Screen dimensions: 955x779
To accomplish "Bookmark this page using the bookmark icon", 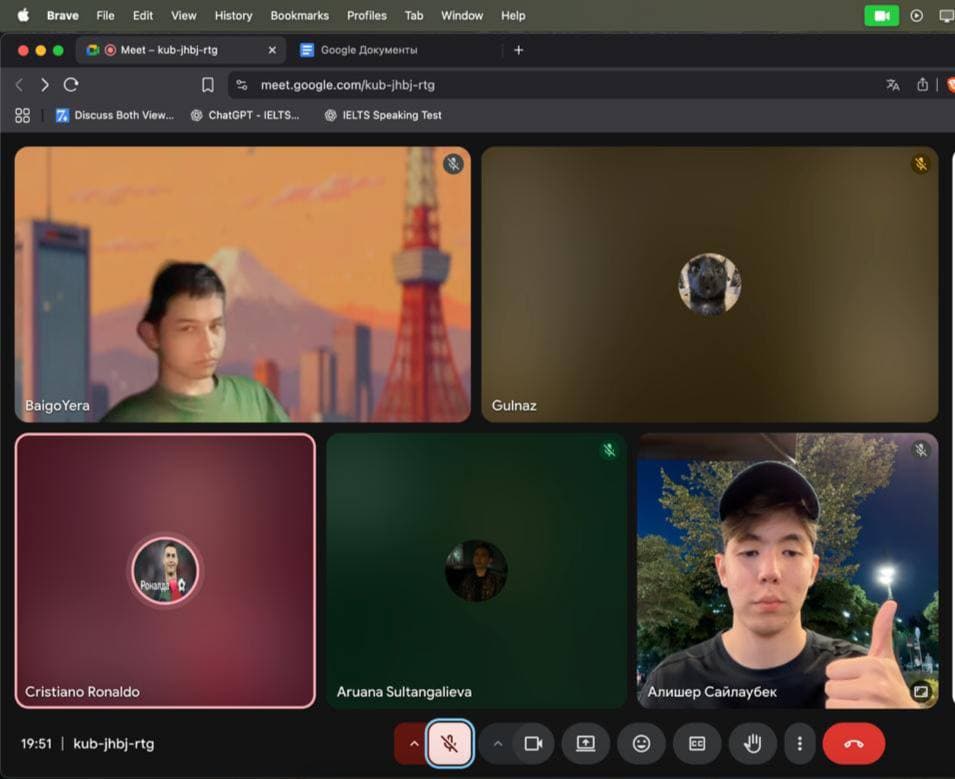I will point(208,85).
